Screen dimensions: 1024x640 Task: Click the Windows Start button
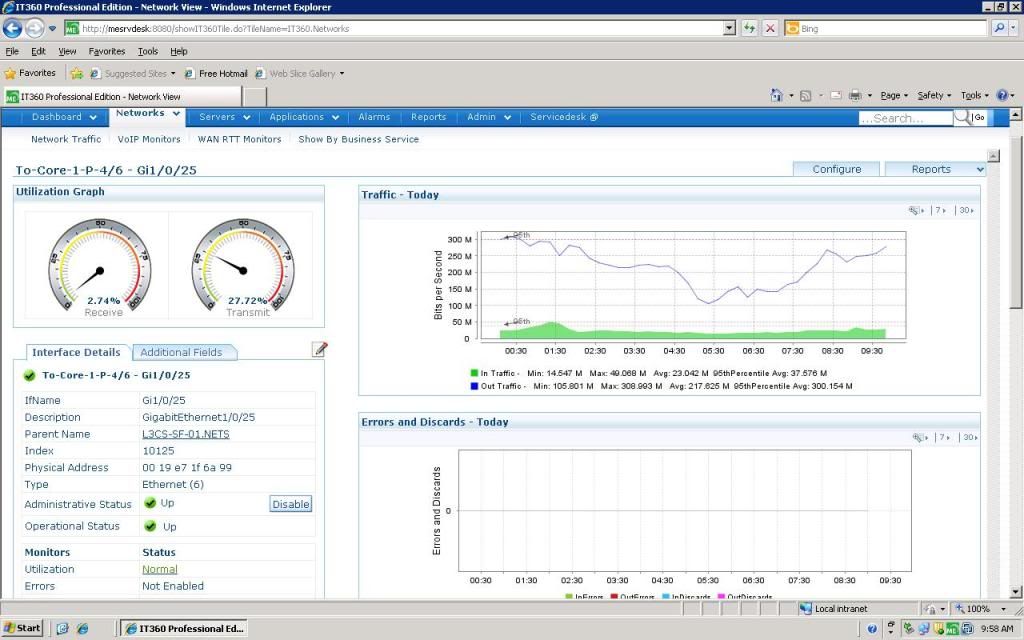22,628
